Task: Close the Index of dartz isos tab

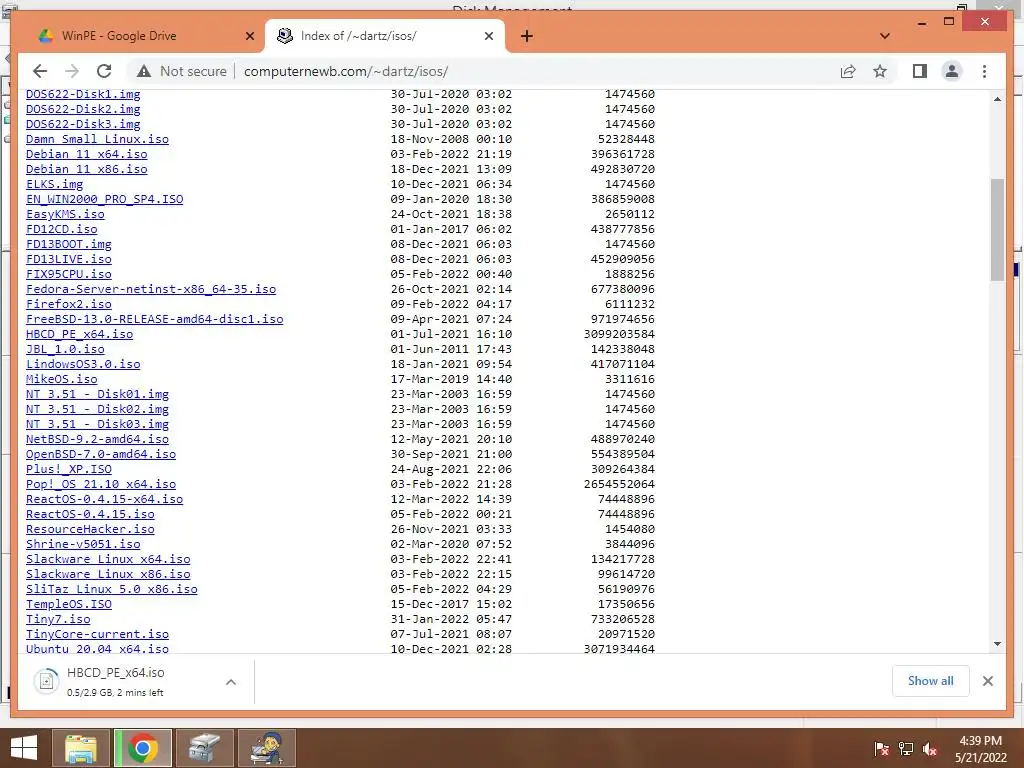Action: coord(488,36)
